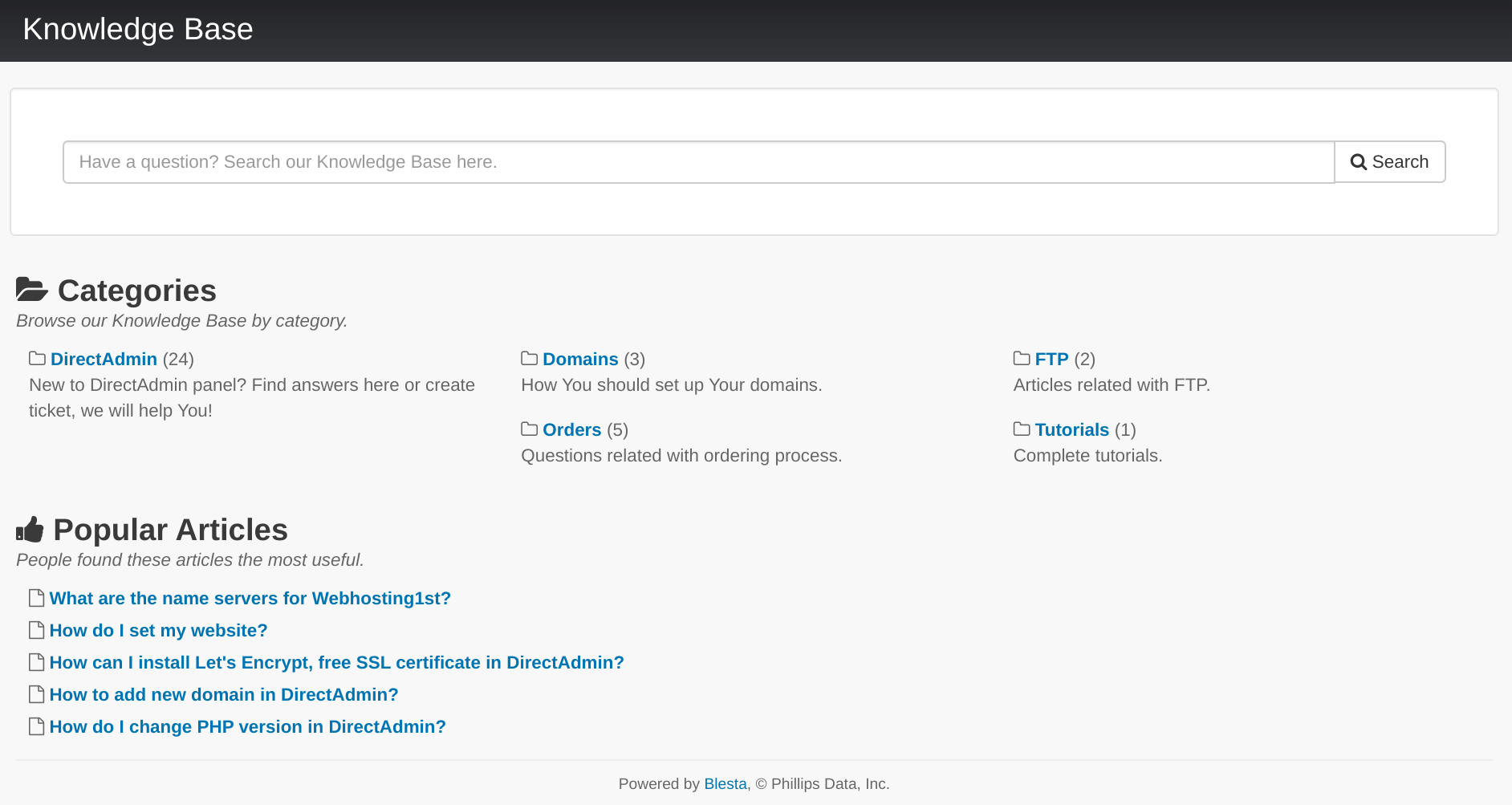The width and height of the screenshot is (1512, 805).
Task: Open the Tutorials category
Action: click(1071, 429)
